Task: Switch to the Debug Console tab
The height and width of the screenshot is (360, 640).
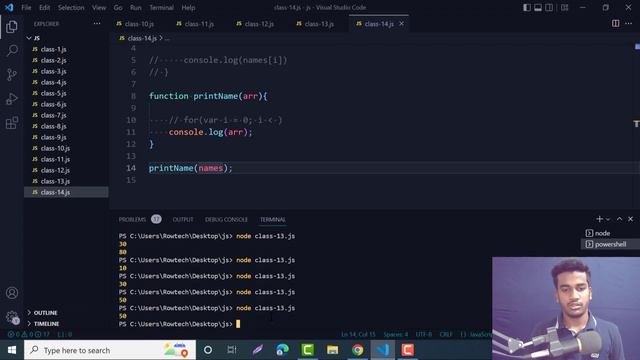Action: (x=226, y=219)
